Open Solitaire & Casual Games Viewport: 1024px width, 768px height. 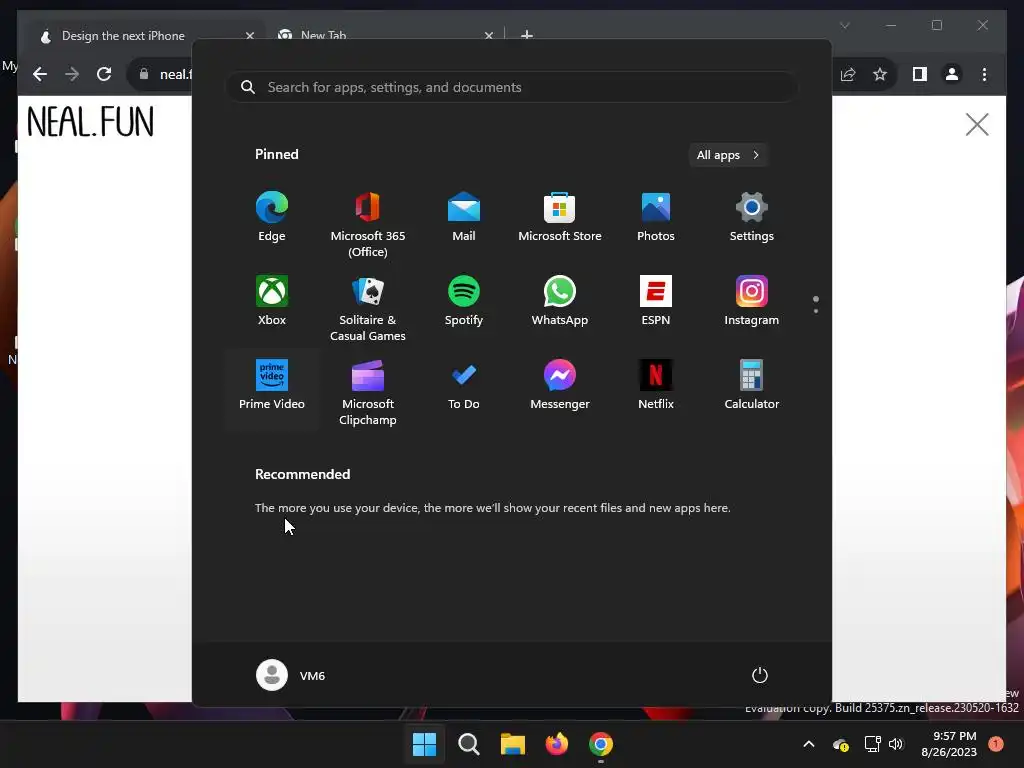pyautogui.click(x=368, y=308)
